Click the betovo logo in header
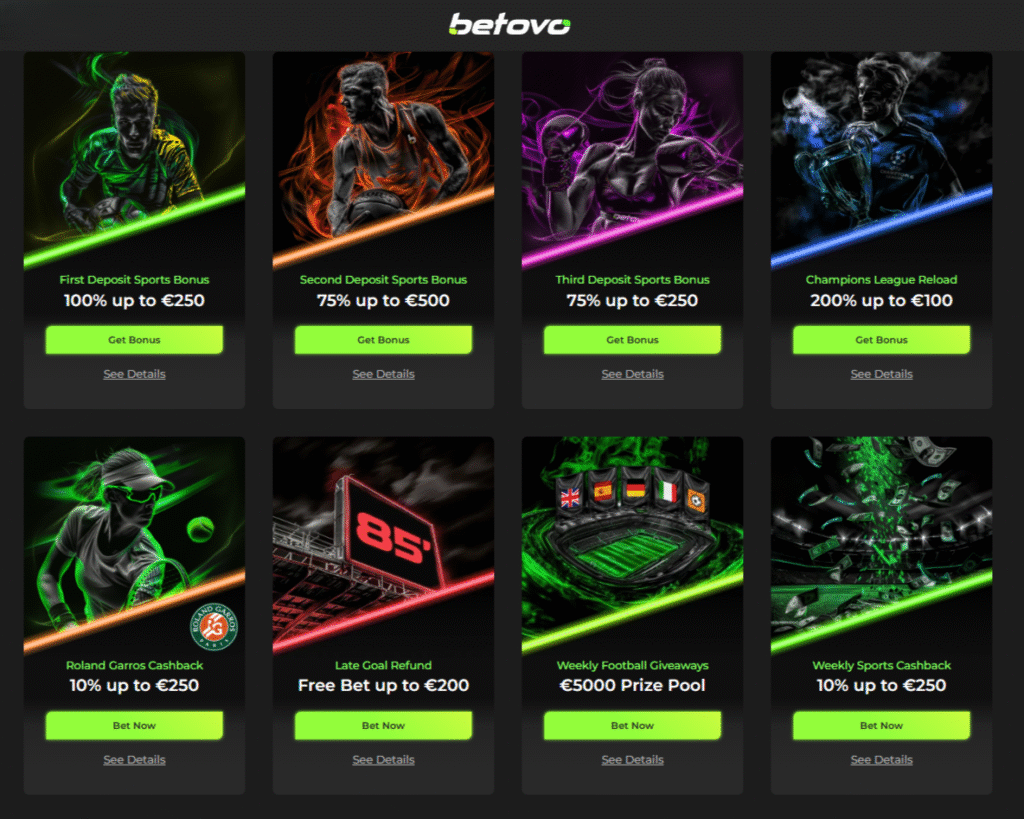This screenshot has width=1024, height=819. coord(509,24)
